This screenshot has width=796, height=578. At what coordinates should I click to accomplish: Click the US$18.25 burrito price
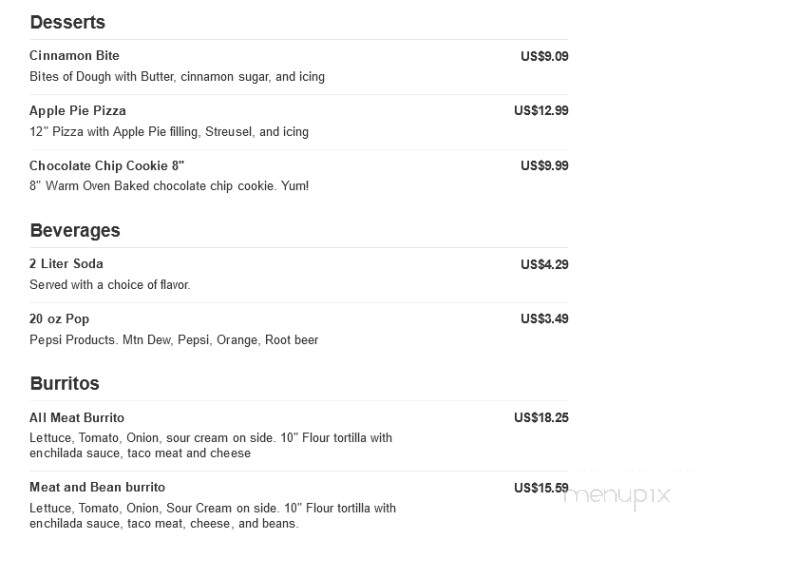[541, 418]
